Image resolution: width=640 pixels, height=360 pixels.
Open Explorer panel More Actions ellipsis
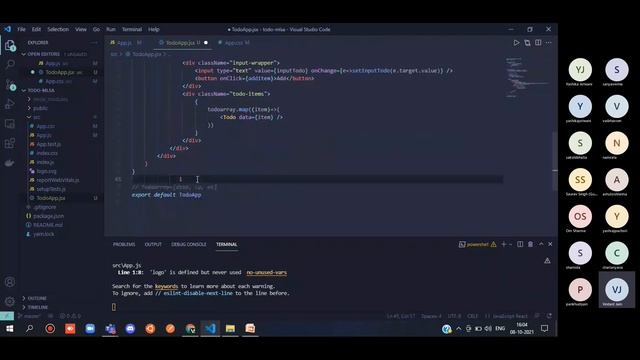pyautogui.click(x=94, y=42)
